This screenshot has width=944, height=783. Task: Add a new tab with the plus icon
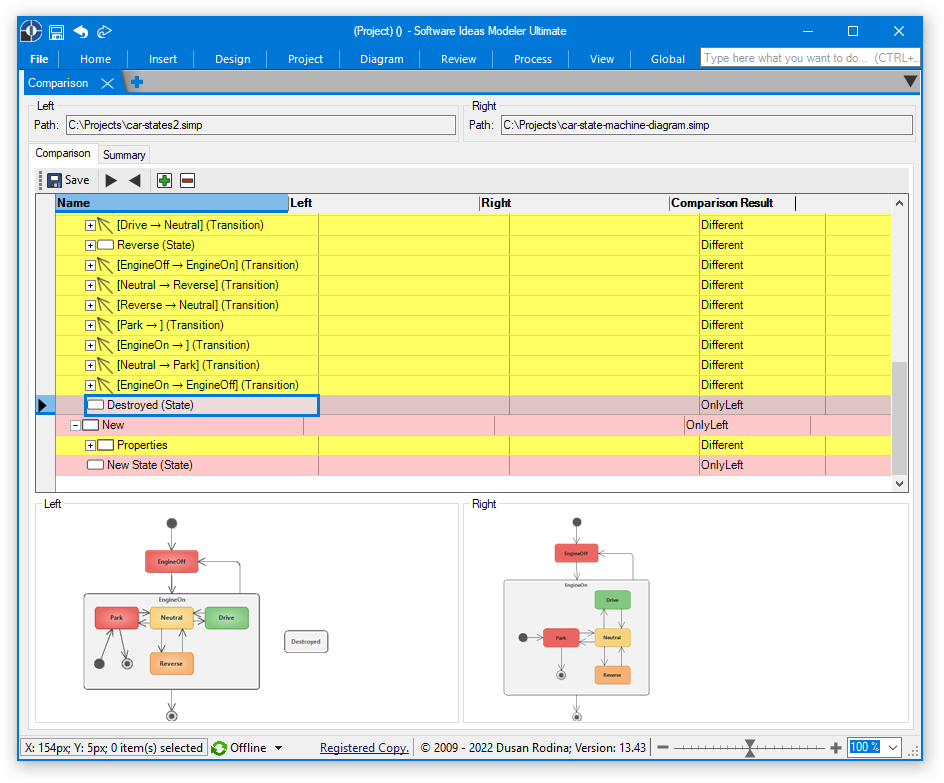click(137, 82)
